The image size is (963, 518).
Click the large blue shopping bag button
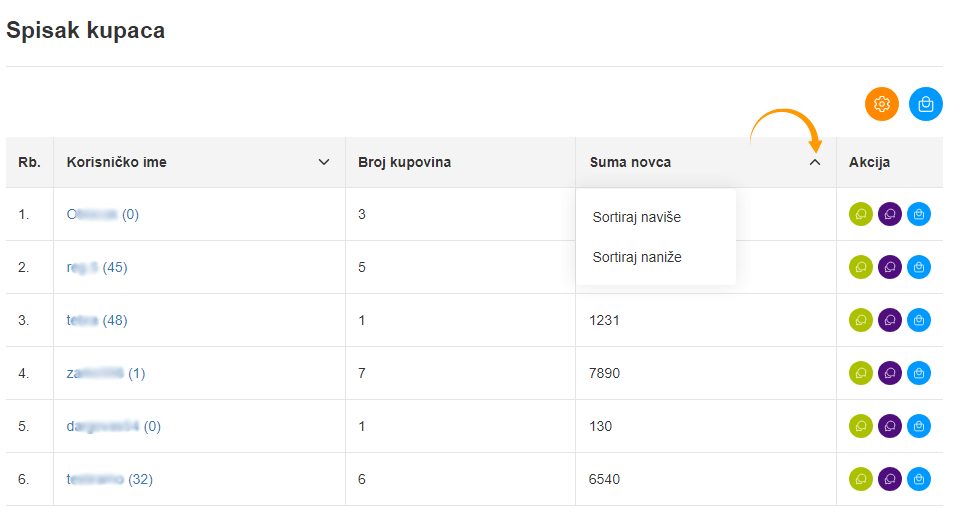point(925,104)
